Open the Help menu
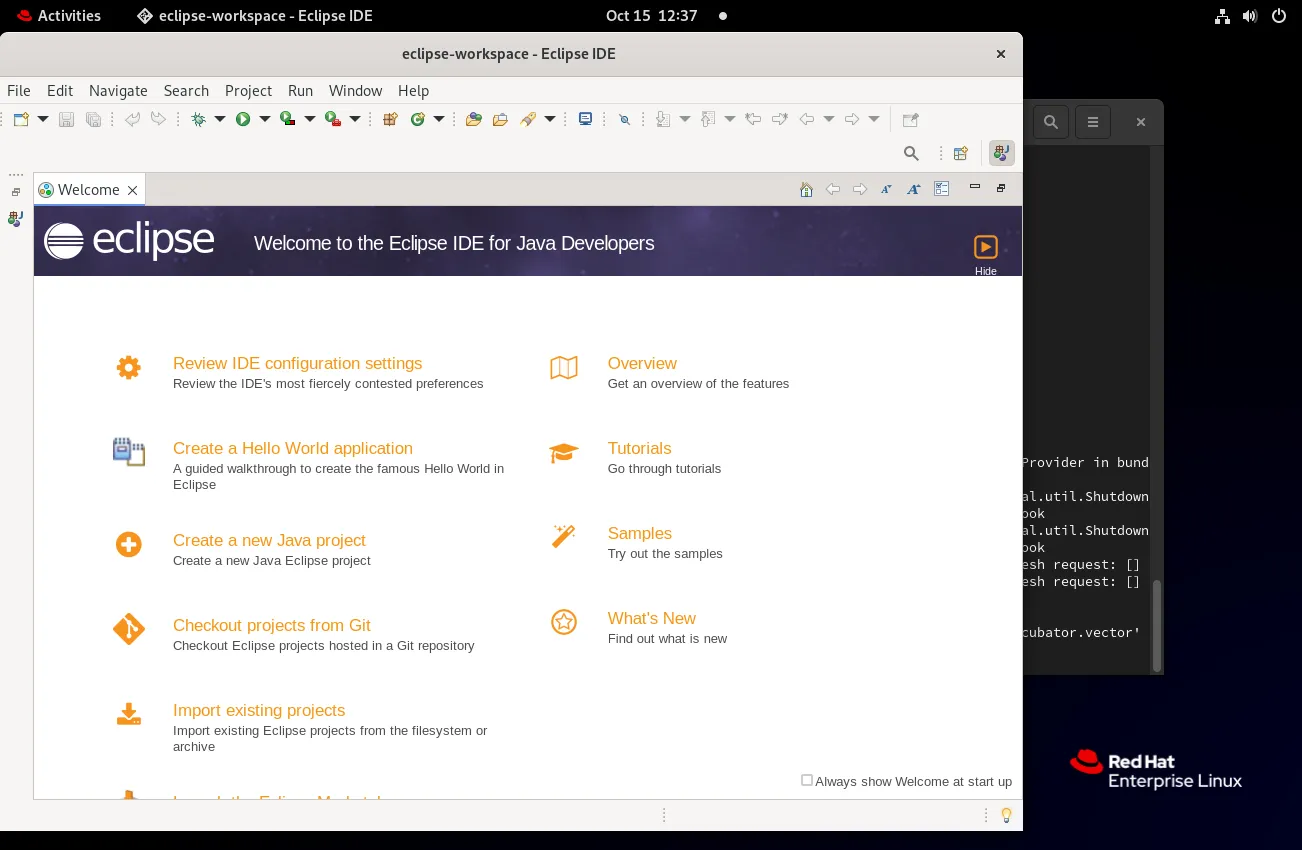The image size is (1302, 850). click(413, 90)
